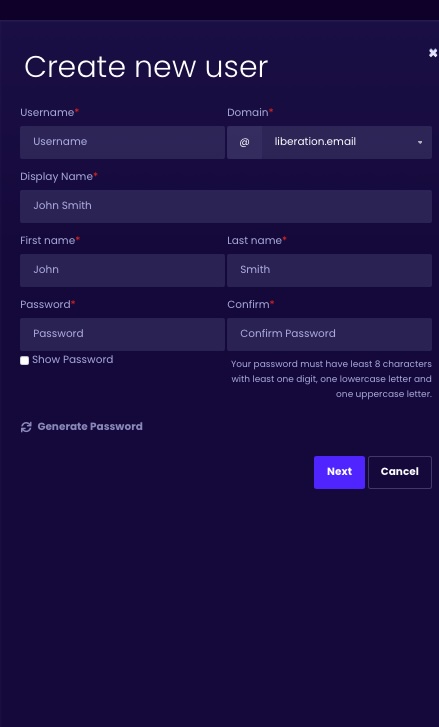Focus the Username input field

(122, 142)
